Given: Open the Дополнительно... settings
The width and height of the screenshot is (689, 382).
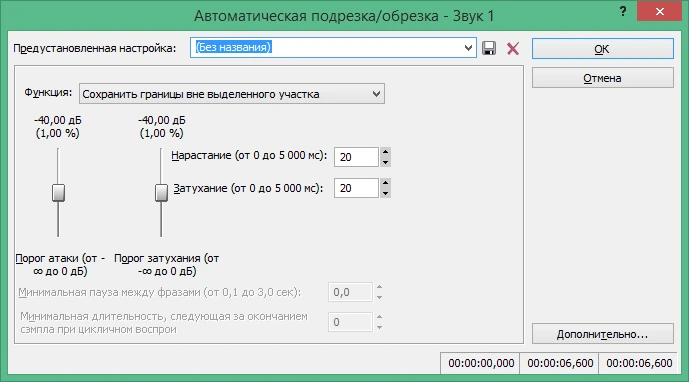Looking at the screenshot, I should (602, 334).
